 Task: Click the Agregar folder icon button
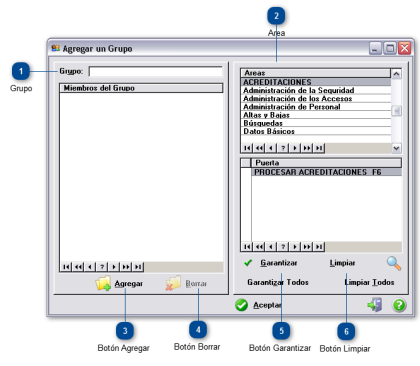click(x=103, y=283)
